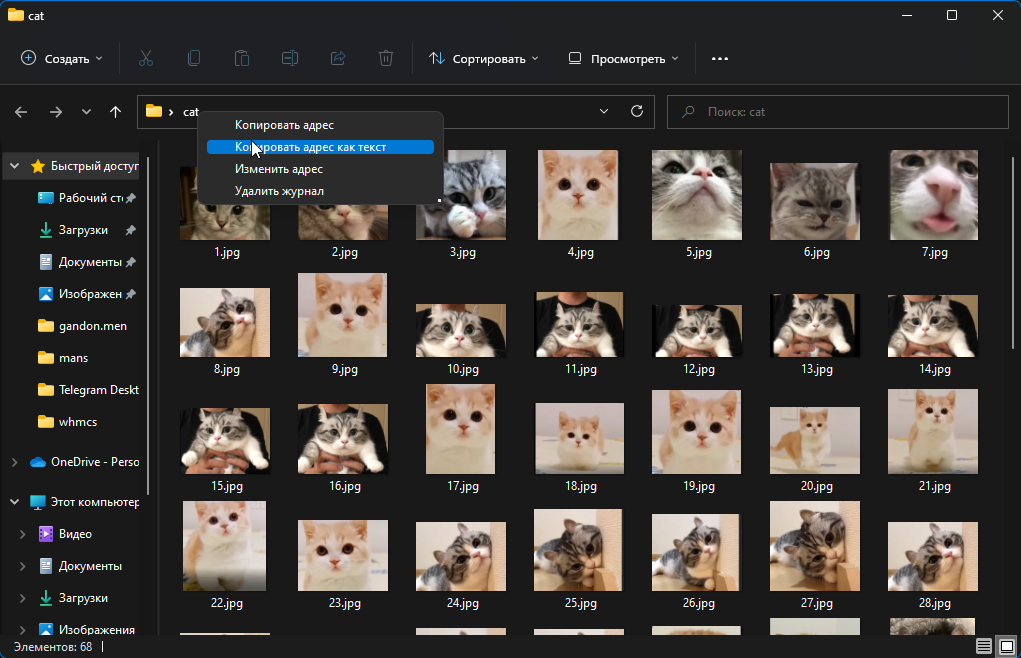Select Видео under Этот компьютер
This screenshot has width=1021, height=658.
coord(65,534)
